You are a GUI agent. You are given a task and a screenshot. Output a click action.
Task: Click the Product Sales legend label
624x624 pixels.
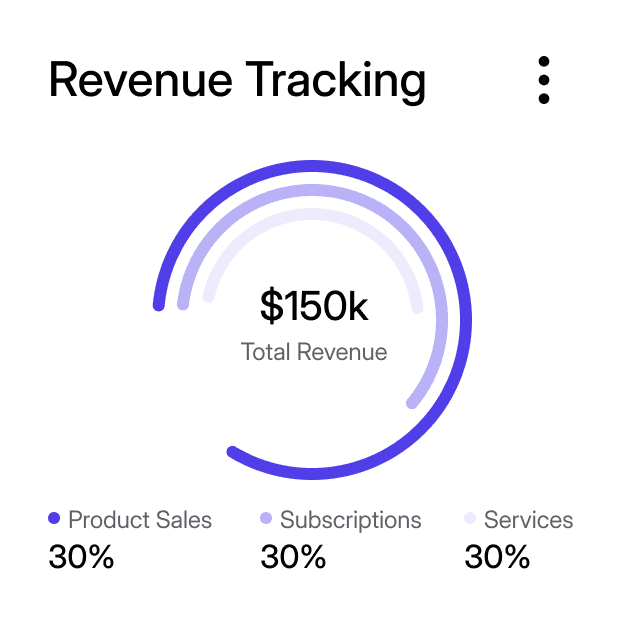pos(140,519)
